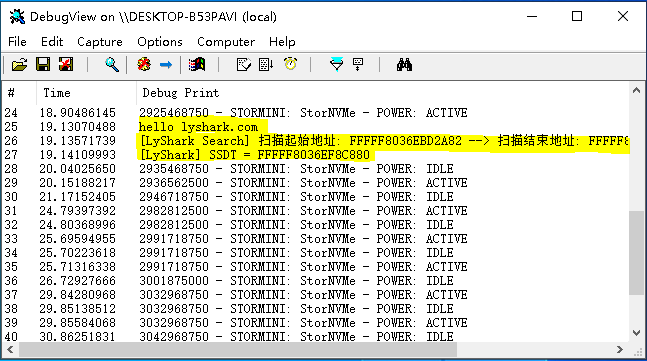Select row 28 message 2935468750 POWER: IDLE
Viewport: 647px width, 361px height.
316,169
